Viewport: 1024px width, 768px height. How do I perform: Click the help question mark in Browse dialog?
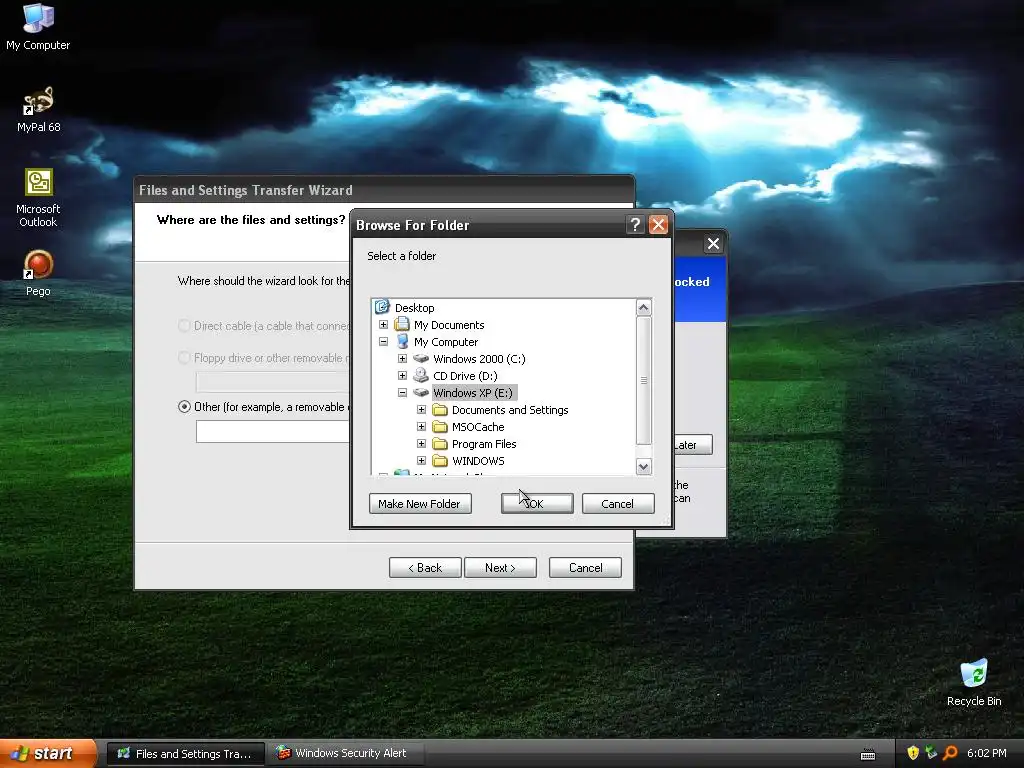pyautogui.click(x=635, y=225)
